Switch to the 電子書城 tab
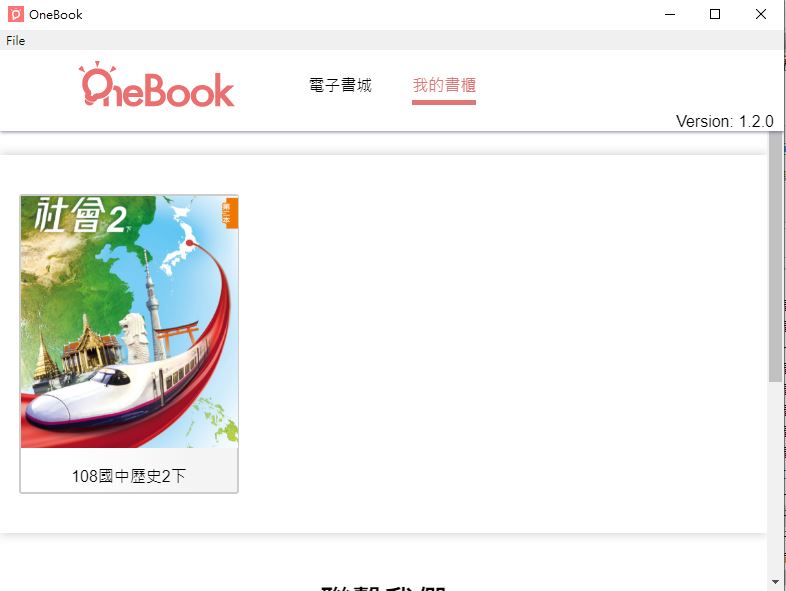 pyautogui.click(x=340, y=85)
